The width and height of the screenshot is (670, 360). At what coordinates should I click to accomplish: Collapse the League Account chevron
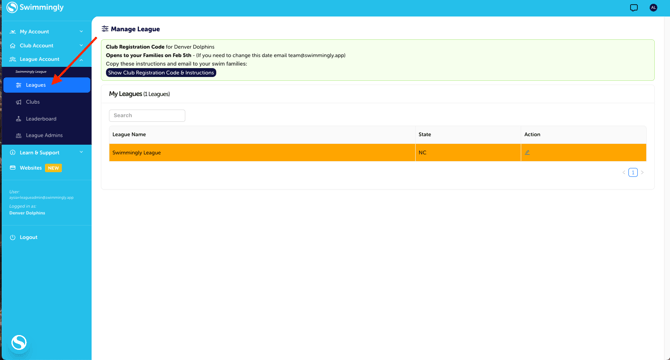point(81,59)
